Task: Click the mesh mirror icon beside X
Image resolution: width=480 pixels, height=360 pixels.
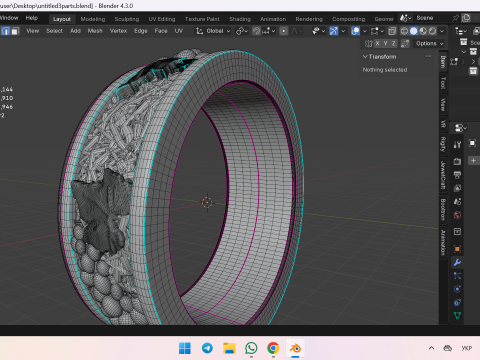Action: [369, 44]
